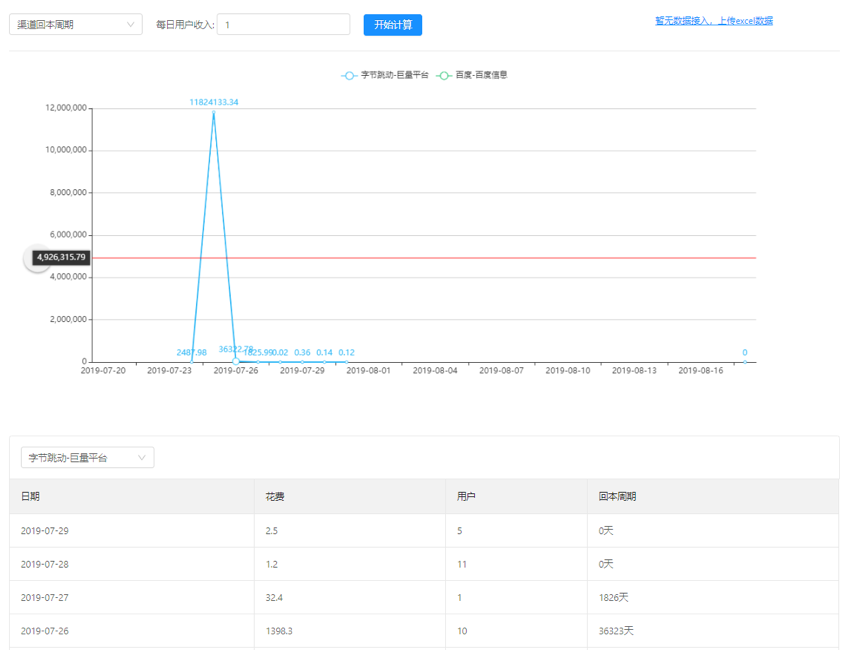Image resolution: width=843 pixels, height=650 pixels.
Task: Click the 回本周期 column header
Action: coord(617,497)
